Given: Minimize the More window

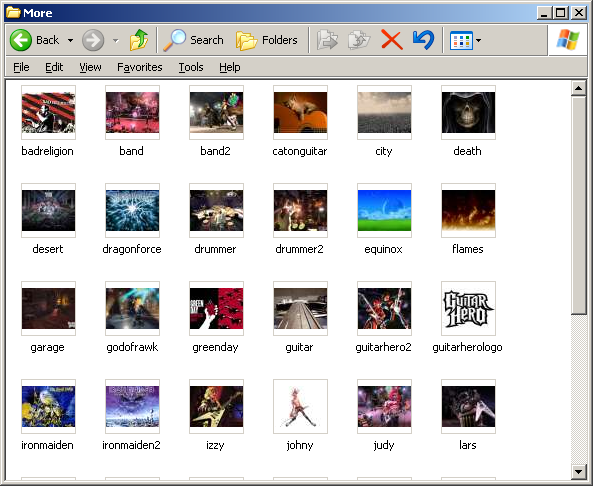Looking at the screenshot, I should click(544, 13).
